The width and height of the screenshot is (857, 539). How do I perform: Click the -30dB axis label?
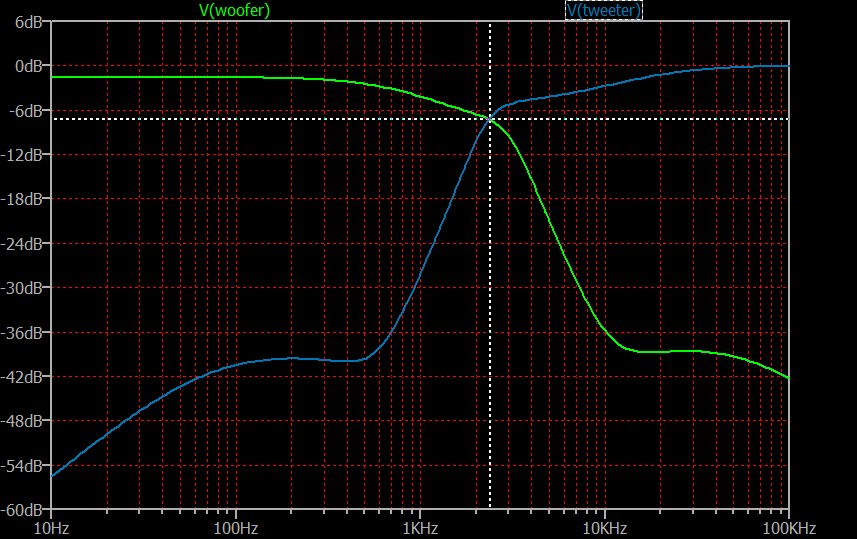coord(22,288)
